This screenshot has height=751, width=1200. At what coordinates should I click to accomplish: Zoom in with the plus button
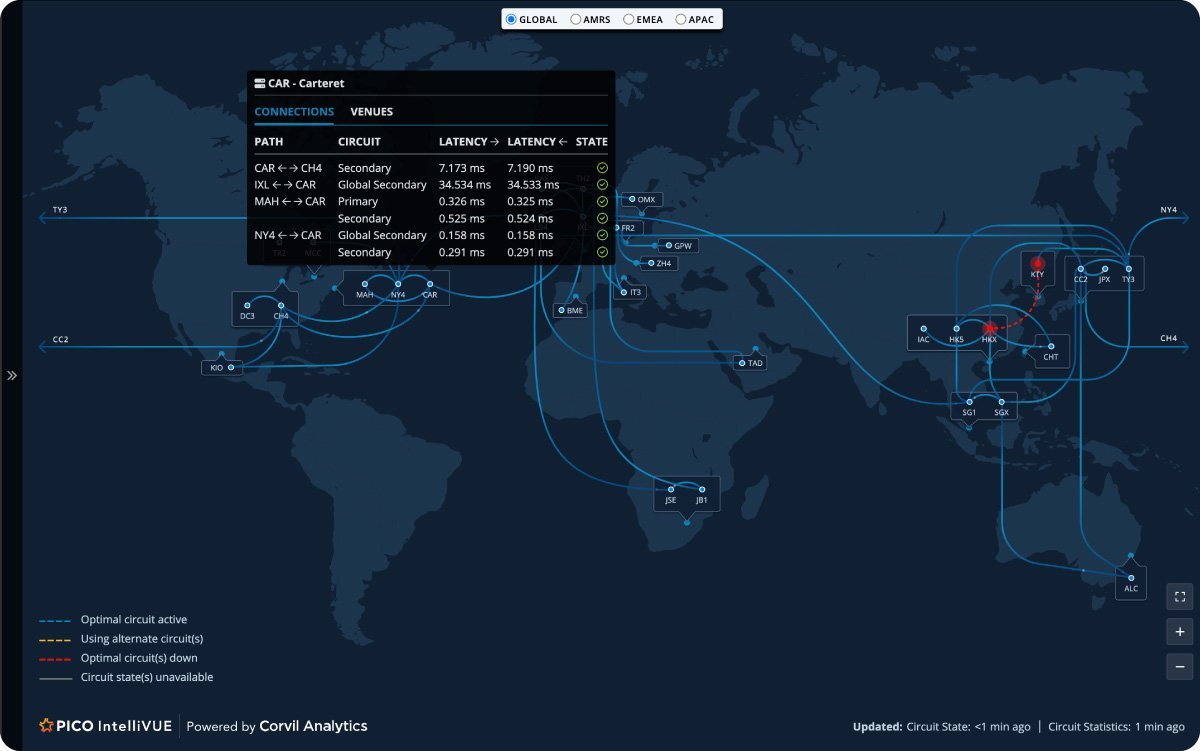[x=1180, y=632]
